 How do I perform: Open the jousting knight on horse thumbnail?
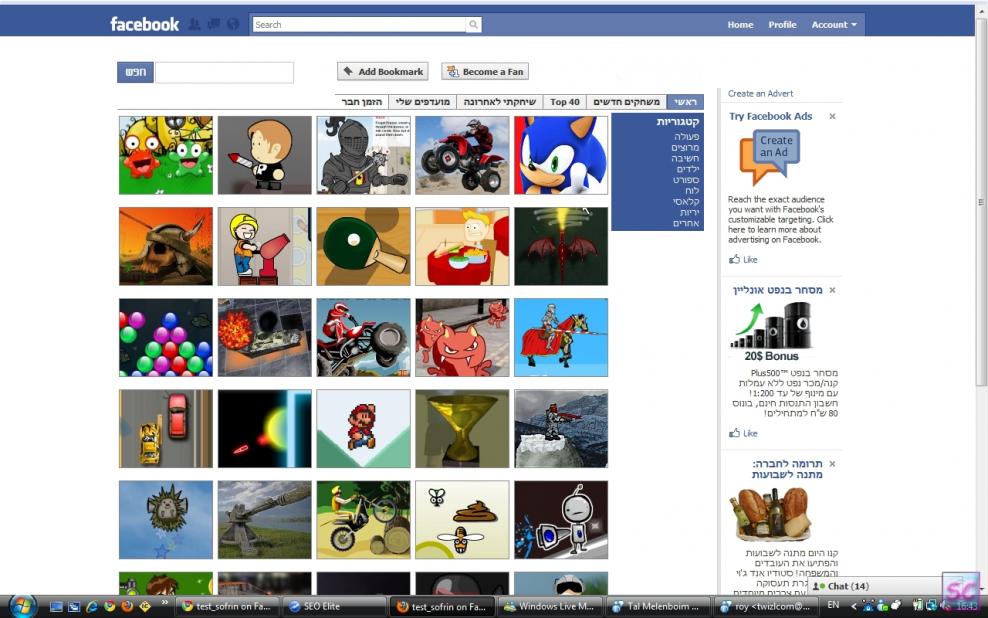(561, 338)
